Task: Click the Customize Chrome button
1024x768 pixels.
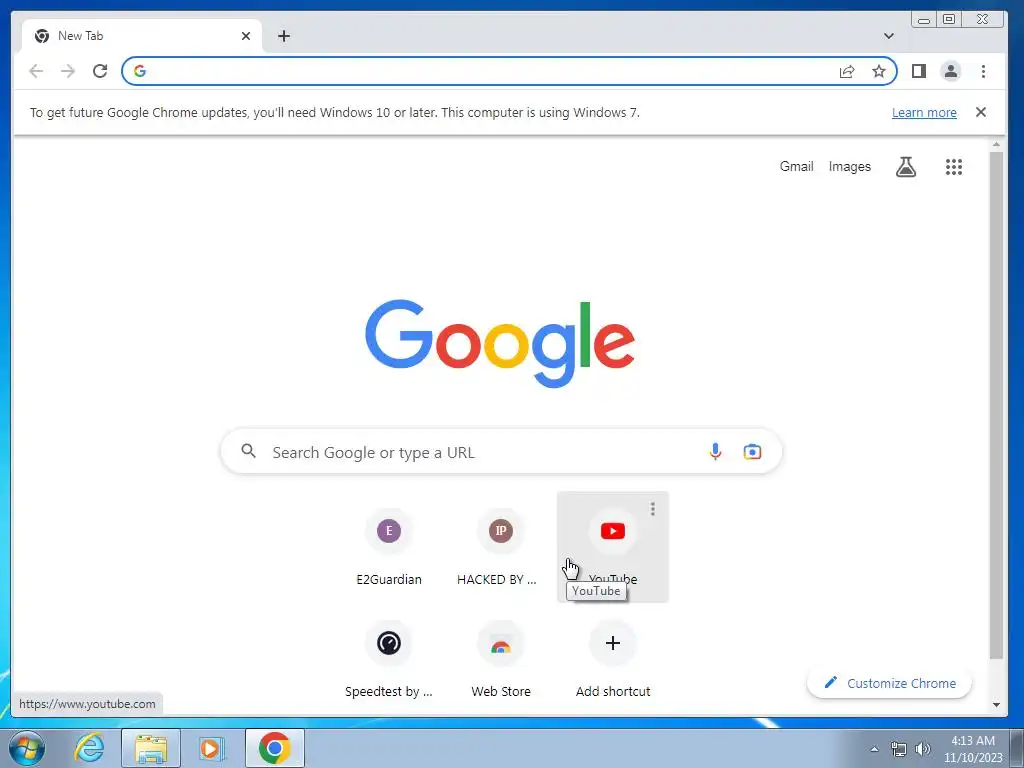Action: click(889, 683)
